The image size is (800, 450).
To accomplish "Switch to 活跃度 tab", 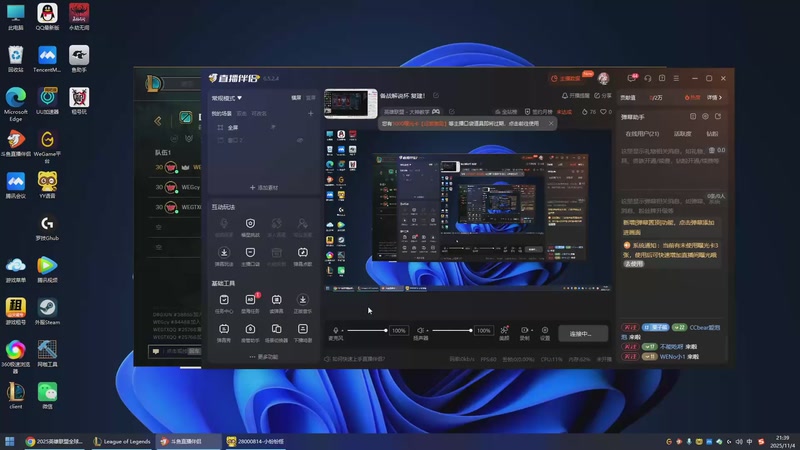I will [x=683, y=134].
